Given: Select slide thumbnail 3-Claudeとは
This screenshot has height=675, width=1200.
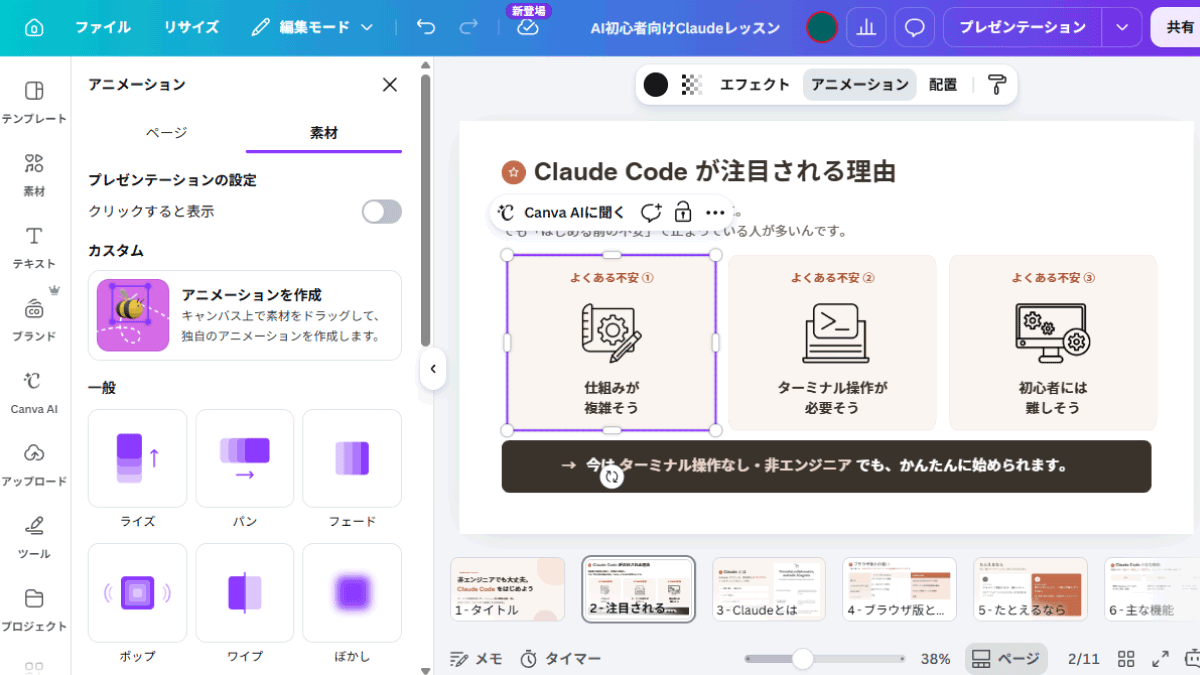Looking at the screenshot, I should (769, 589).
